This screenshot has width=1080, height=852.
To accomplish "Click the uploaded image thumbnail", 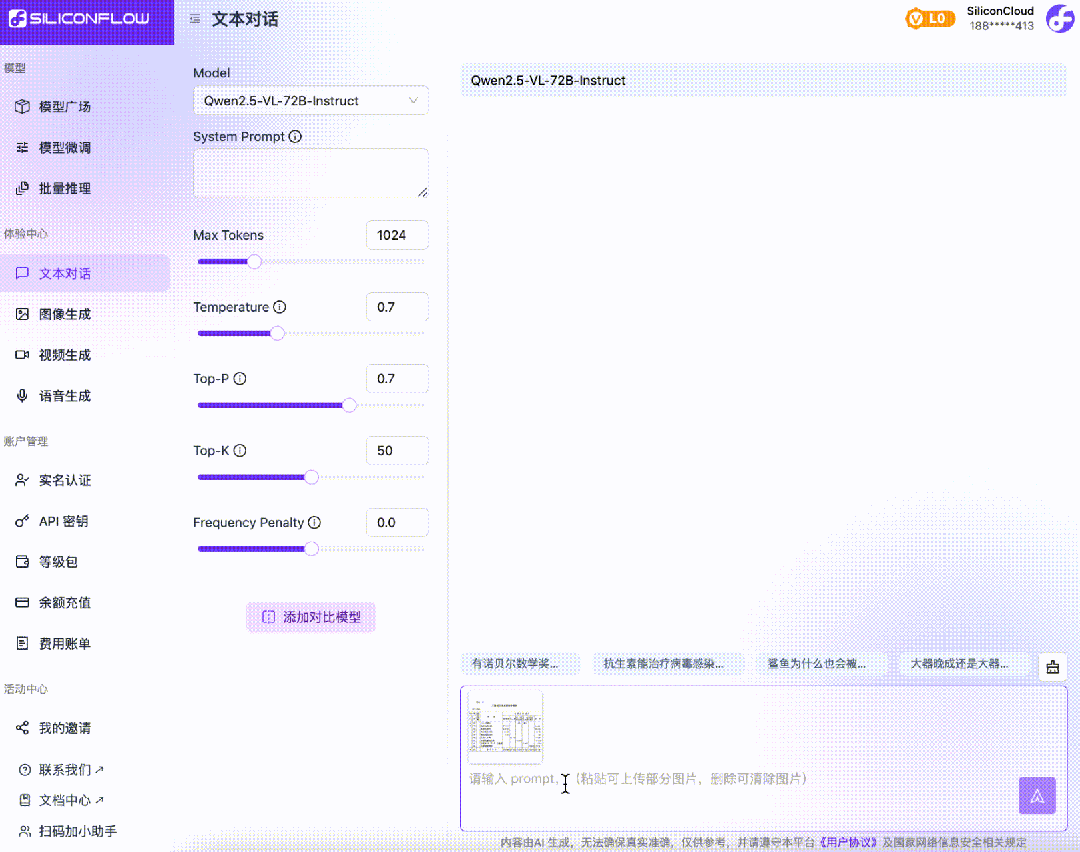I will coord(505,727).
